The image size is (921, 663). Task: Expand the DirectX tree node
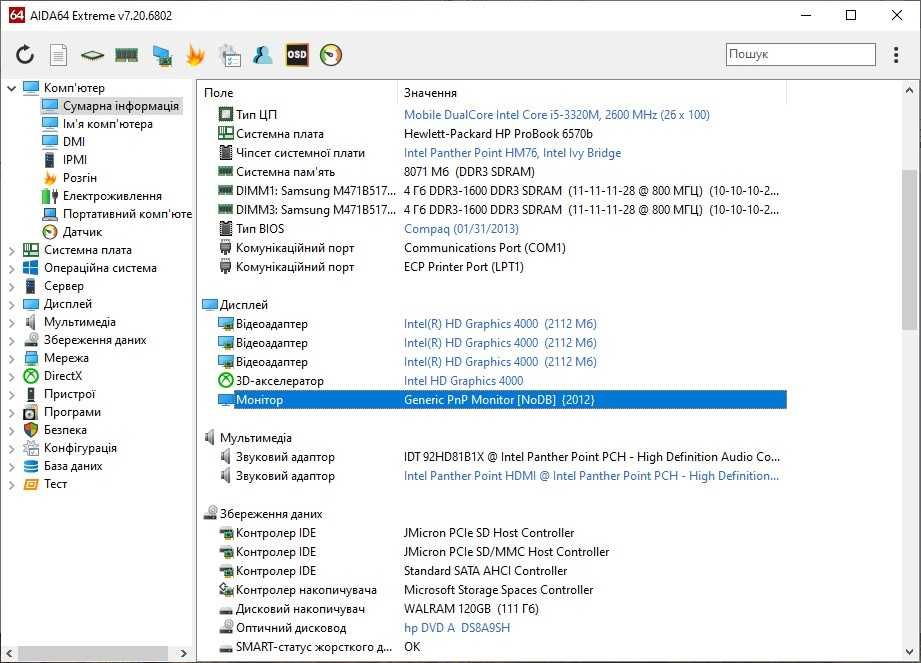point(11,377)
